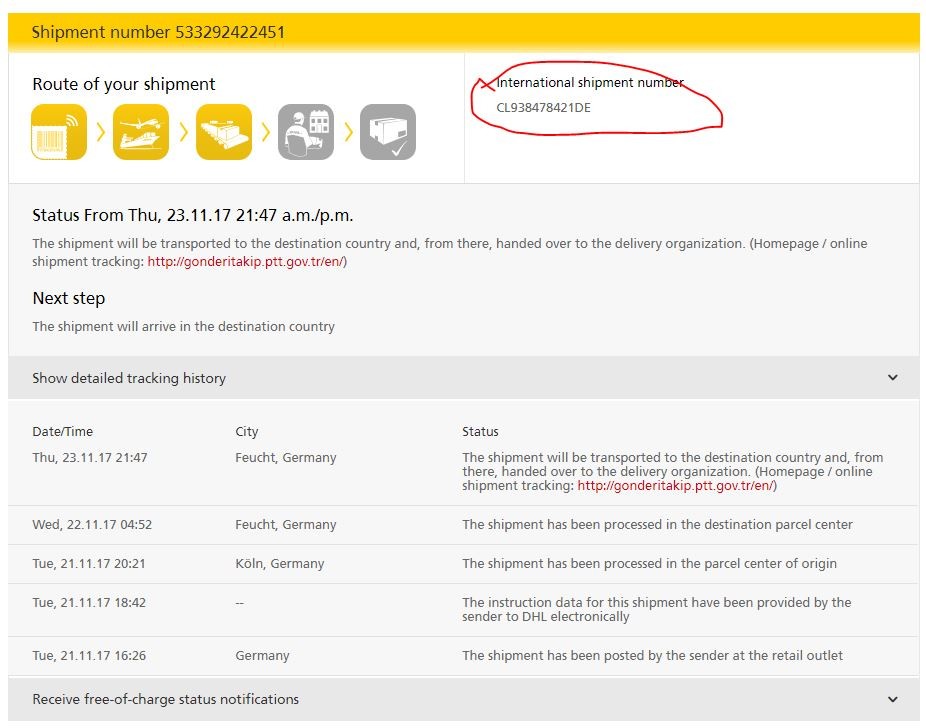The height and width of the screenshot is (728, 926).
Task: Click the Next step heading
Action: (x=69, y=298)
